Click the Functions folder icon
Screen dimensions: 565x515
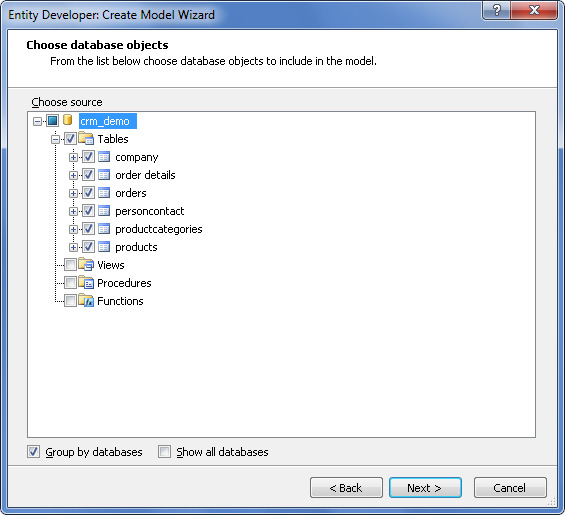click(86, 301)
